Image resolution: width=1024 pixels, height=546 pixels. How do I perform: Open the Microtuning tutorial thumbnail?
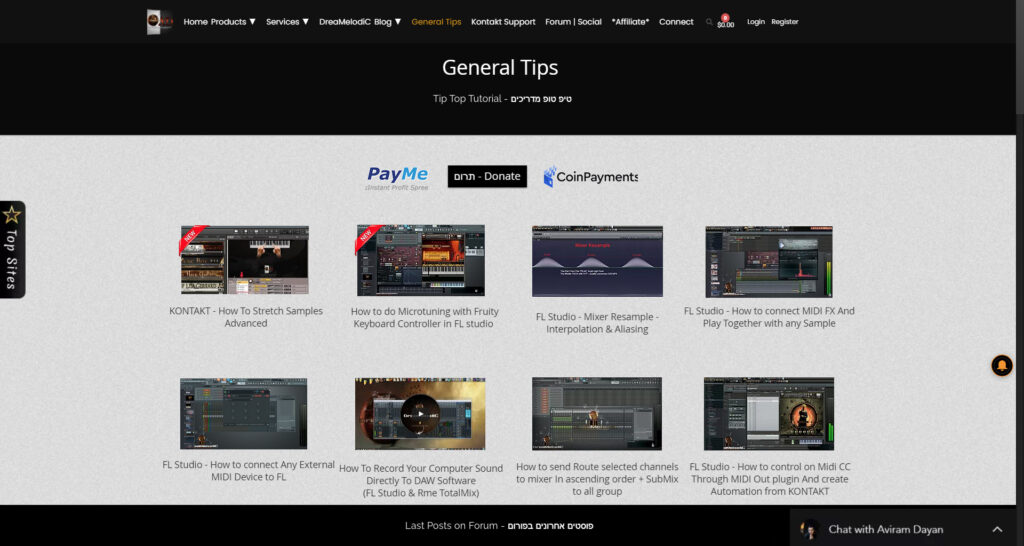click(421, 261)
